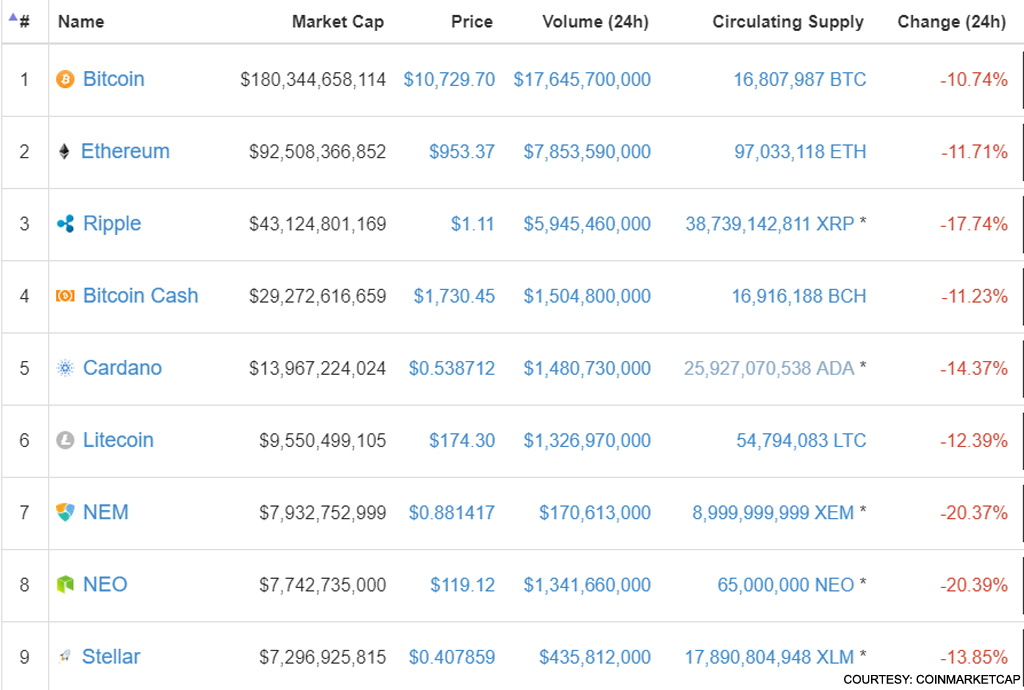Image resolution: width=1024 pixels, height=690 pixels.
Task: Click the blue Ripple logo icon
Action: tap(65, 224)
